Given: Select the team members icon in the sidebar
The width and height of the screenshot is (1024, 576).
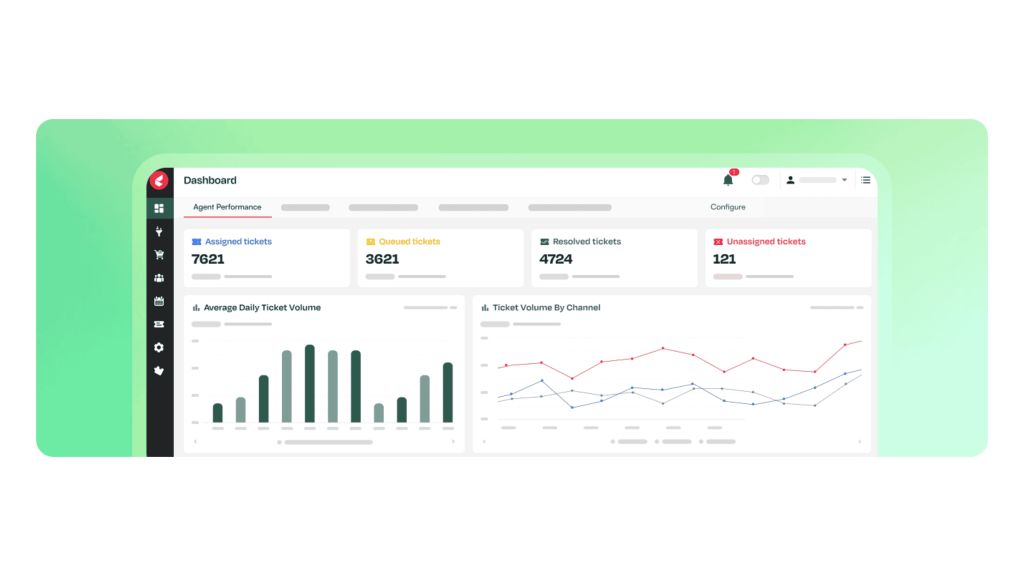Looking at the screenshot, I should (160, 279).
